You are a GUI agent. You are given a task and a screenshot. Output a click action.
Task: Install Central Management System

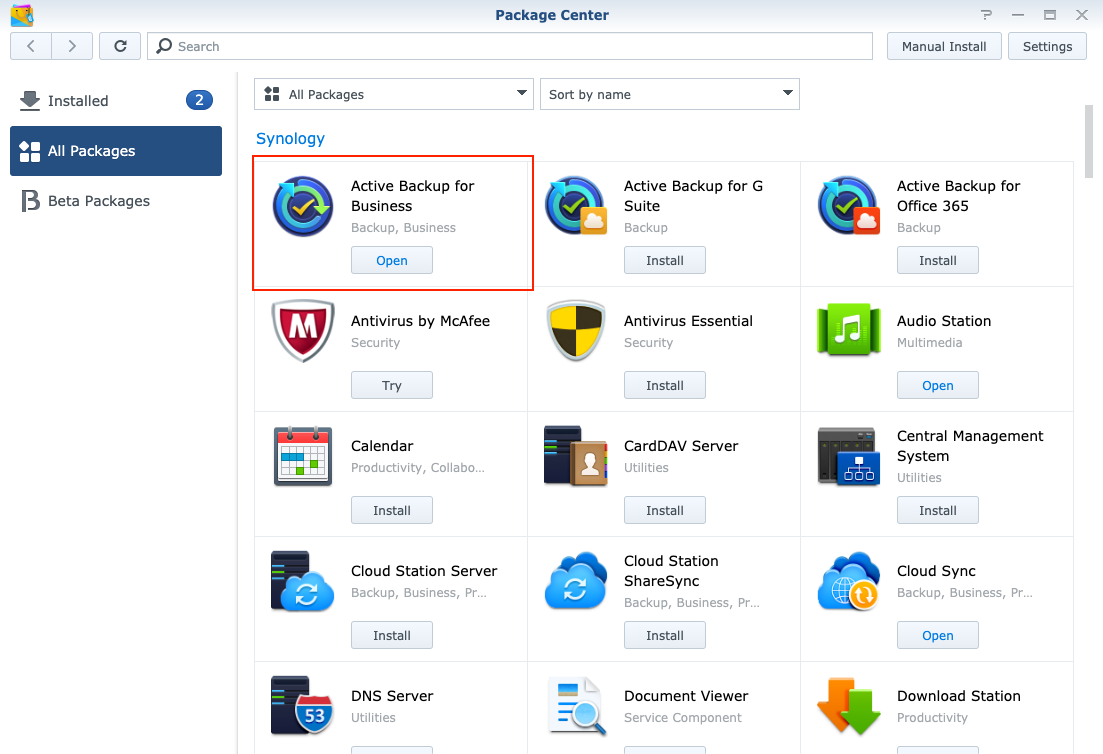(x=938, y=511)
